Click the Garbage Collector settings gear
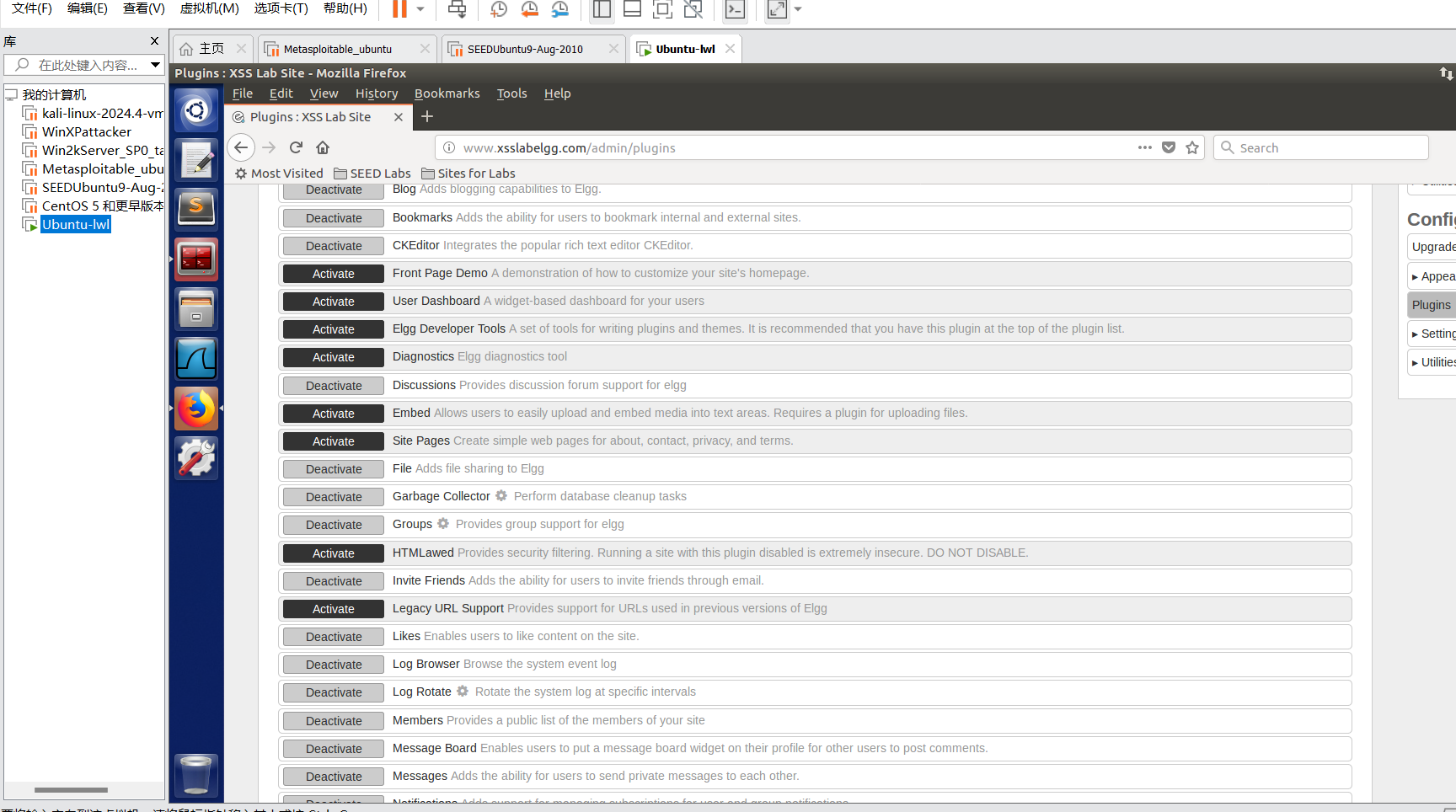The width and height of the screenshot is (1456, 812). (501, 496)
